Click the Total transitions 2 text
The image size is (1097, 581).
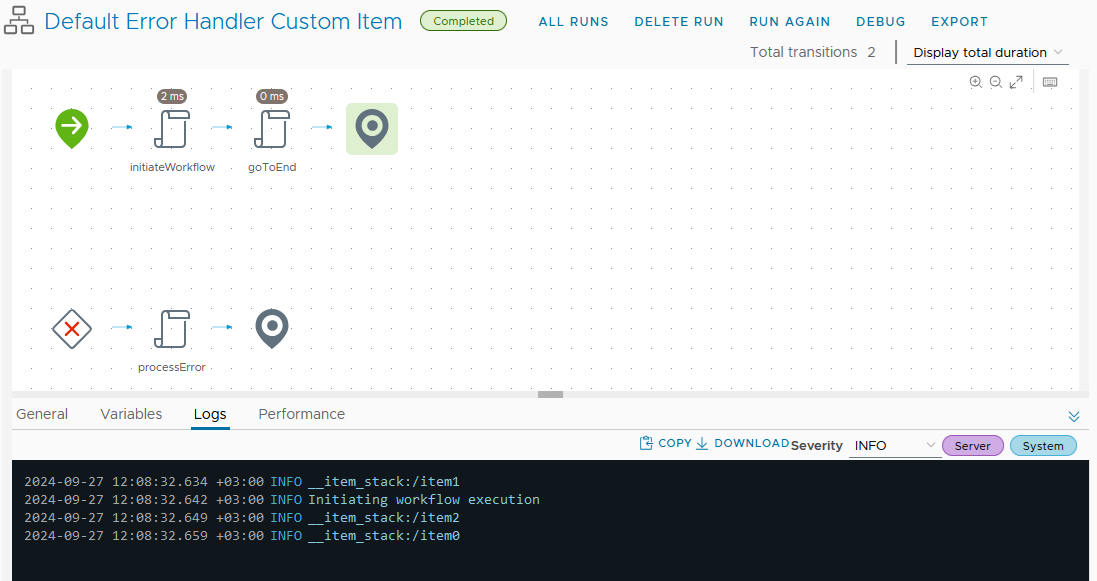pyautogui.click(x=812, y=52)
